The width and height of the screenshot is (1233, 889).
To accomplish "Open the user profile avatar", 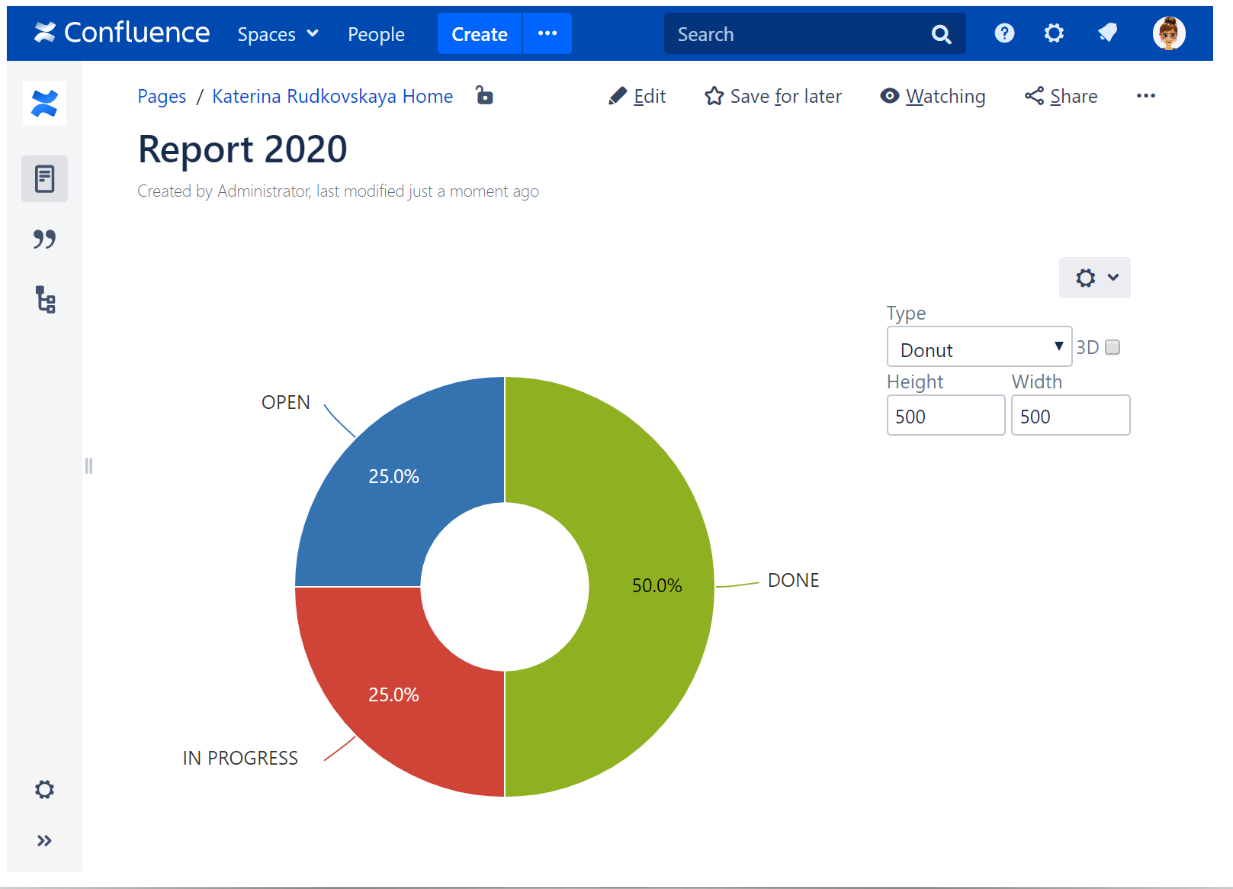I will coord(1168,34).
